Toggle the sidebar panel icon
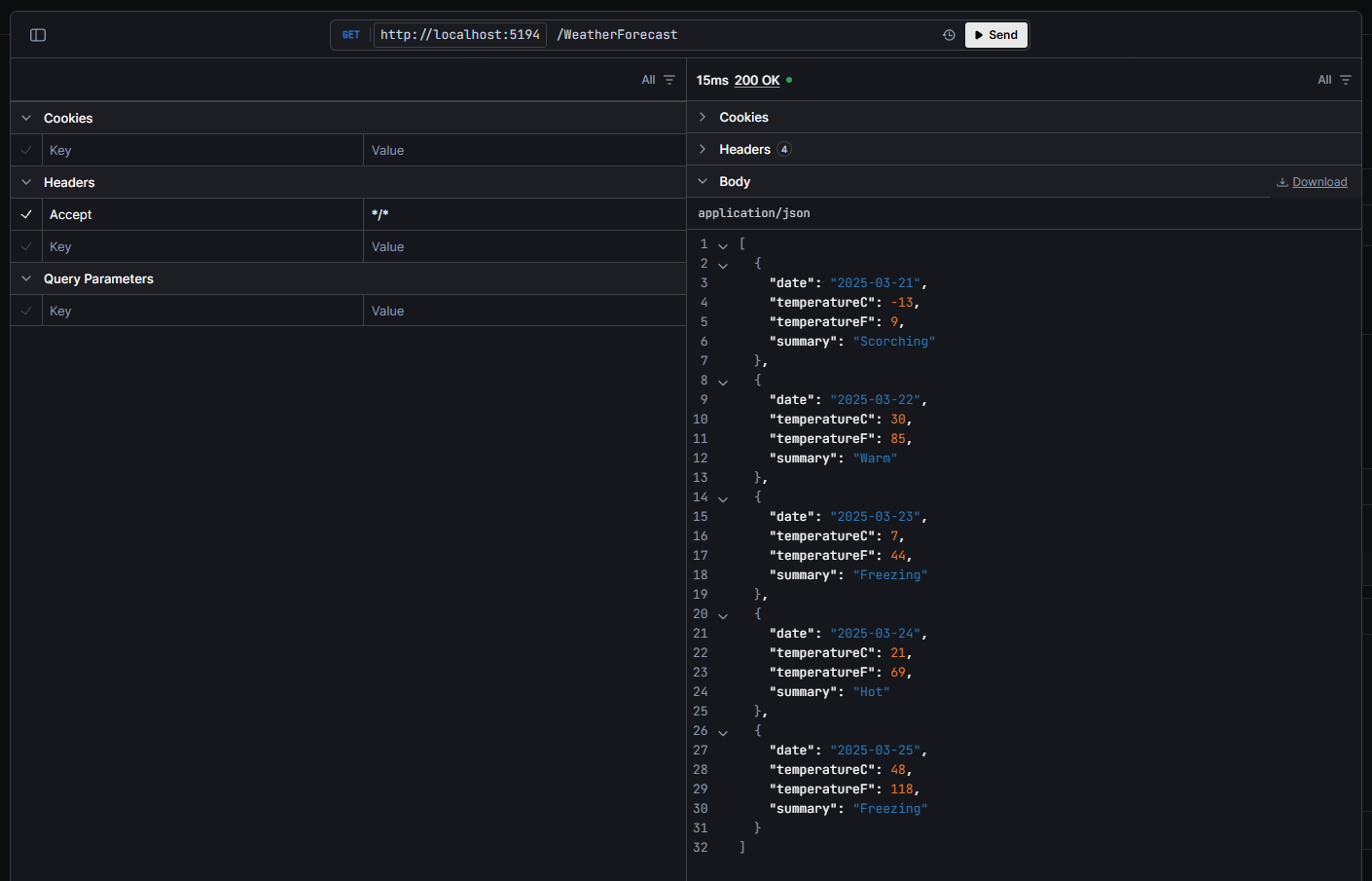The width and height of the screenshot is (1372, 881). [x=38, y=34]
